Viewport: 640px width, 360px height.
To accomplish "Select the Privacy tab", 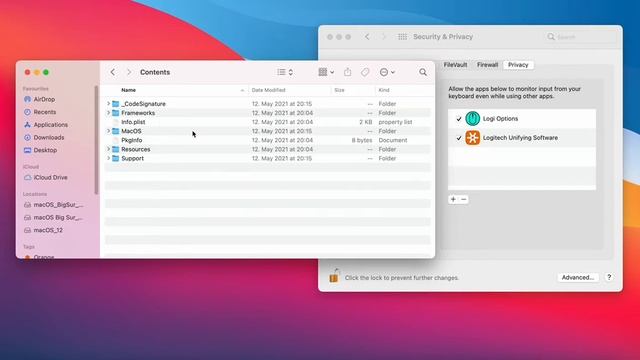I will click(518, 65).
